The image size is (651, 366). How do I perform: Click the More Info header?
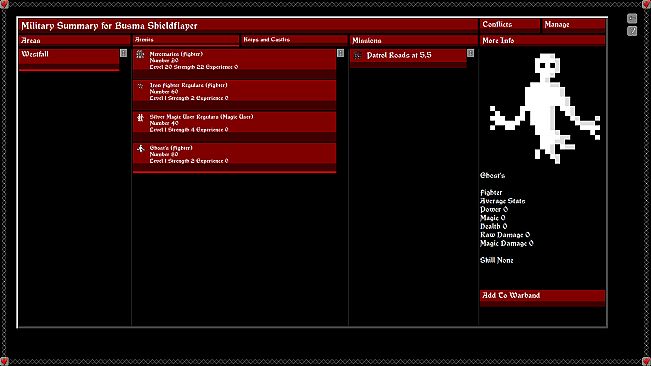[543, 41]
